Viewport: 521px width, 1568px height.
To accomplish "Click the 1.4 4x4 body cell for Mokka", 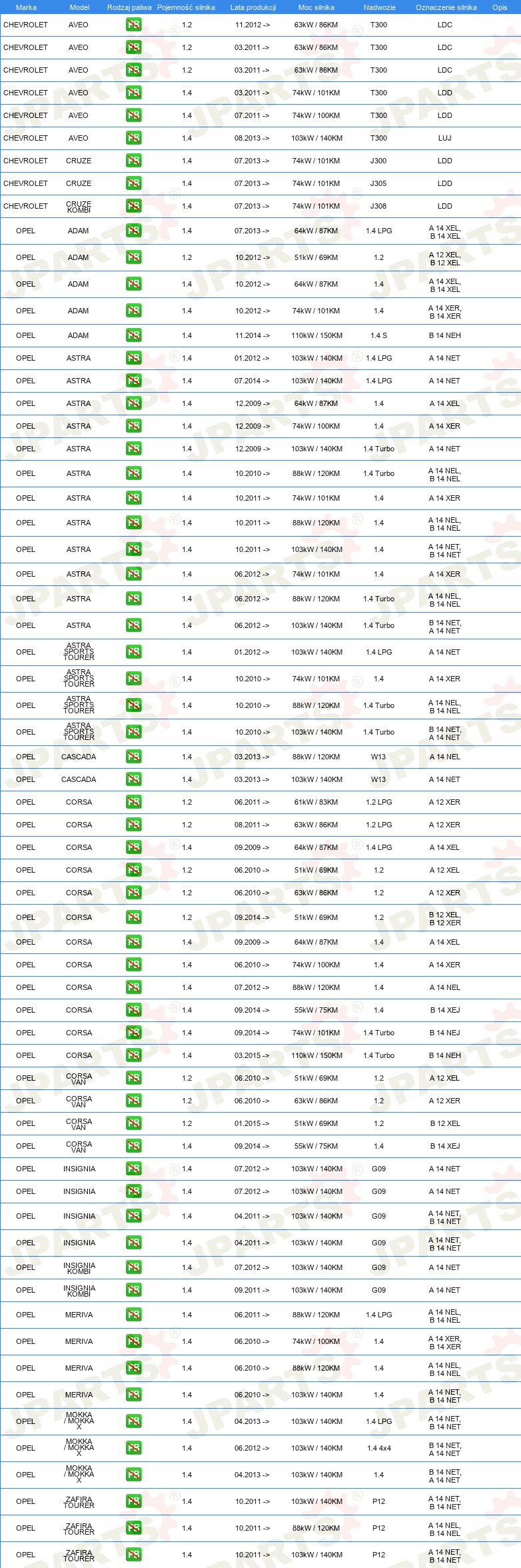I will [378, 1448].
